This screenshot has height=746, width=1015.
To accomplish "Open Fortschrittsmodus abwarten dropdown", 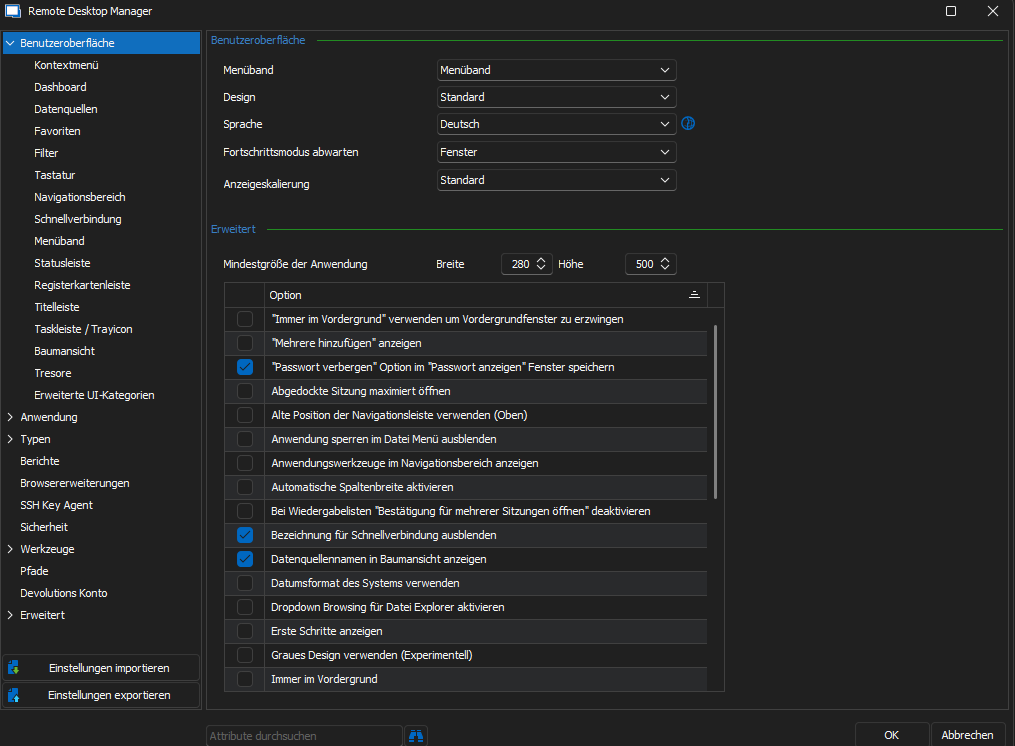I will (557, 152).
